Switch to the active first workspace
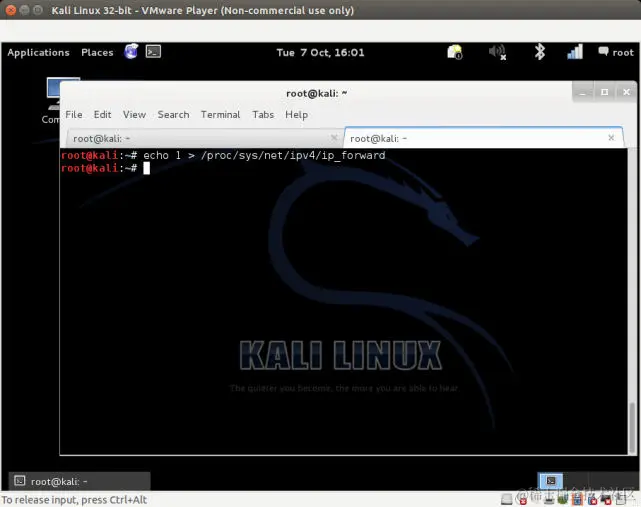641x507 pixels. [x=550, y=481]
